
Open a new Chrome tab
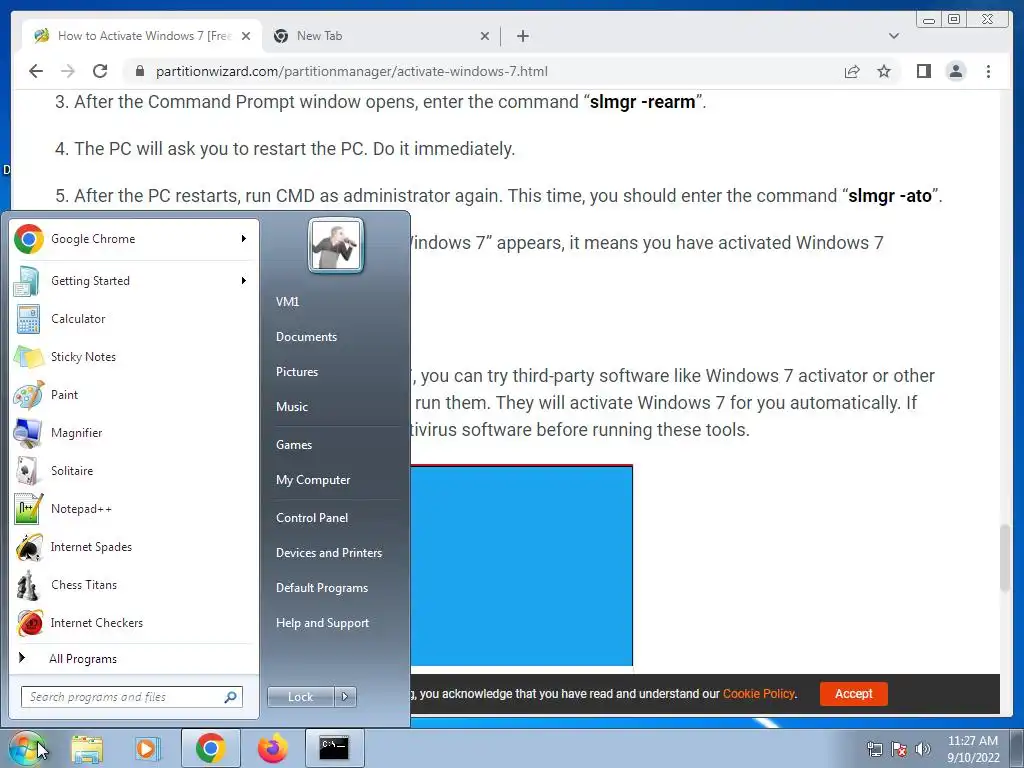point(522,36)
